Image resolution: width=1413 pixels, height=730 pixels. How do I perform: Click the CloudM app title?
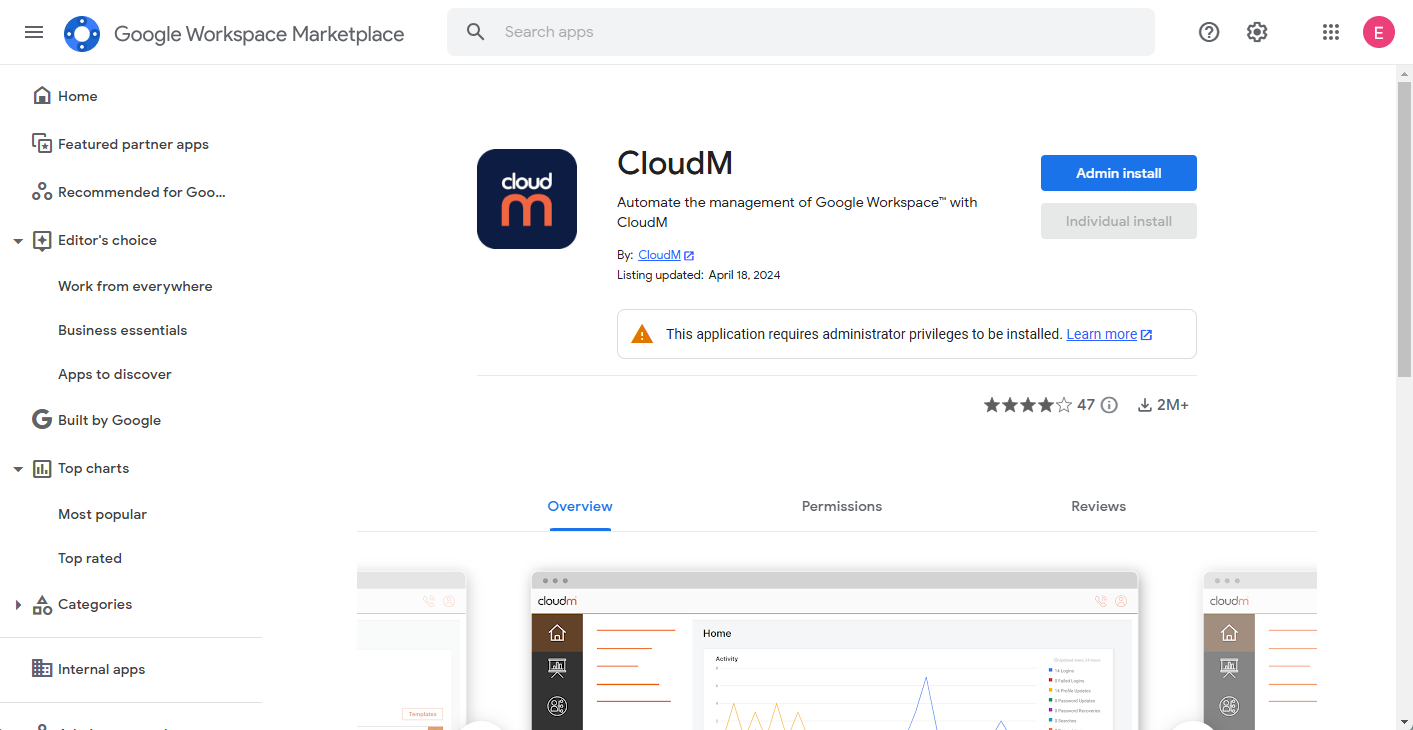coord(675,162)
